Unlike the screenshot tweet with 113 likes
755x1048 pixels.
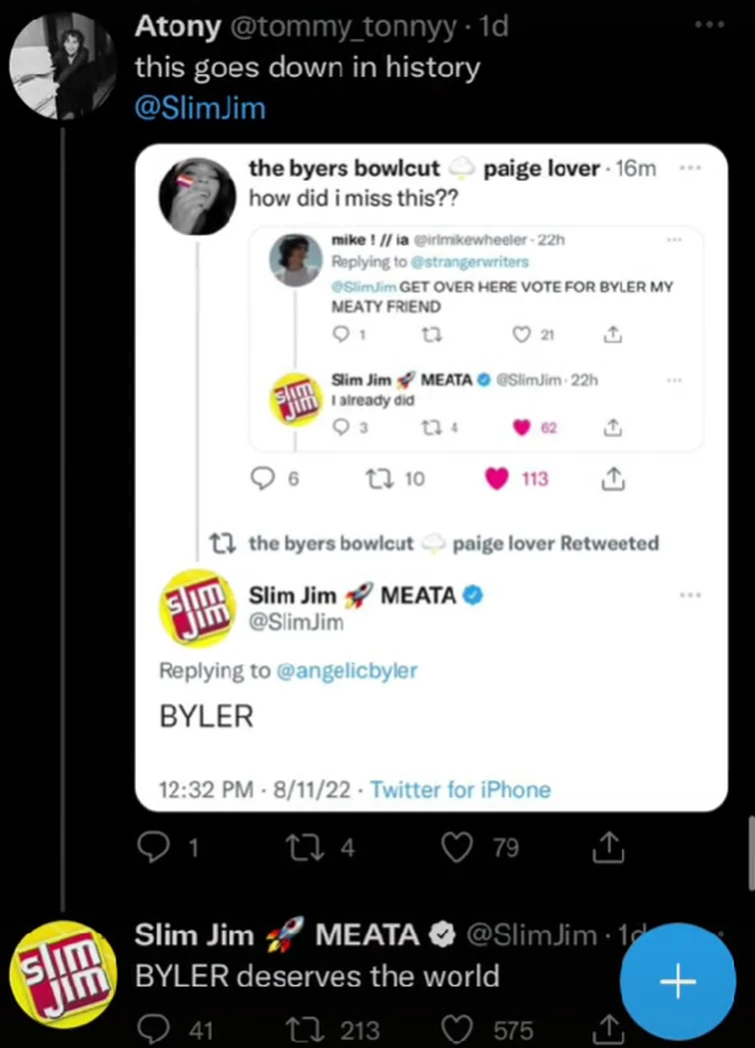pos(498,479)
